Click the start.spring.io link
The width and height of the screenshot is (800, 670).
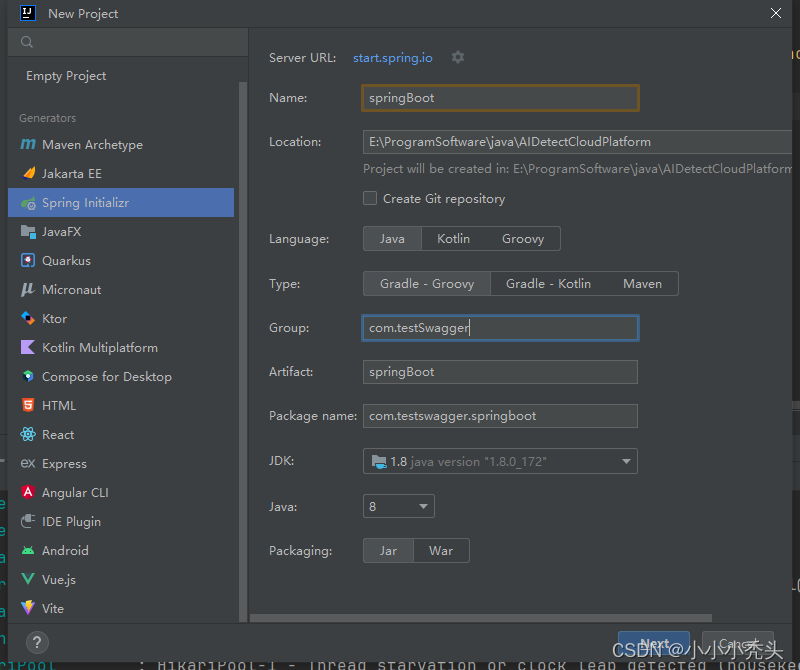point(392,57)
